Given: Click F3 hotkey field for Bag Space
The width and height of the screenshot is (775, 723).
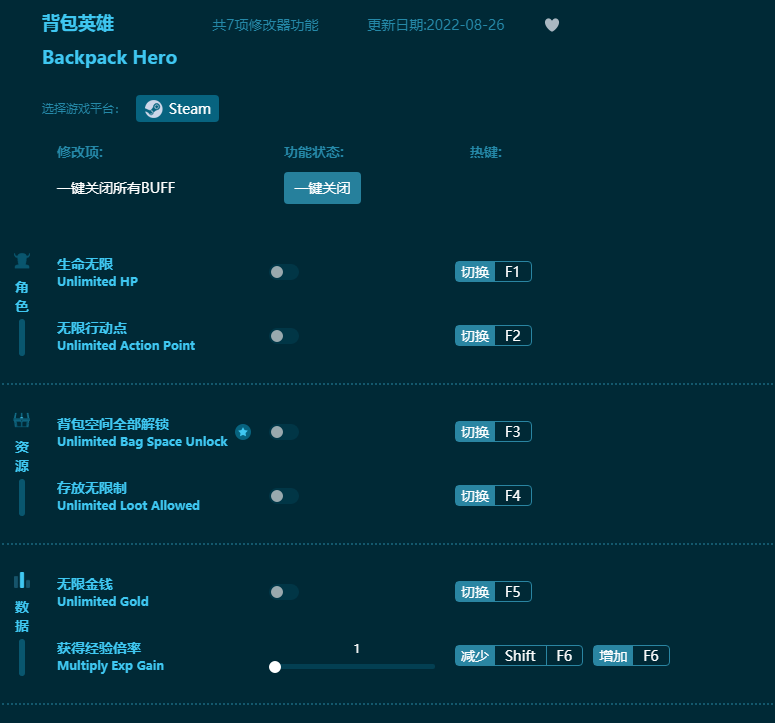Looking at the screenshot, I should point(513,432).
